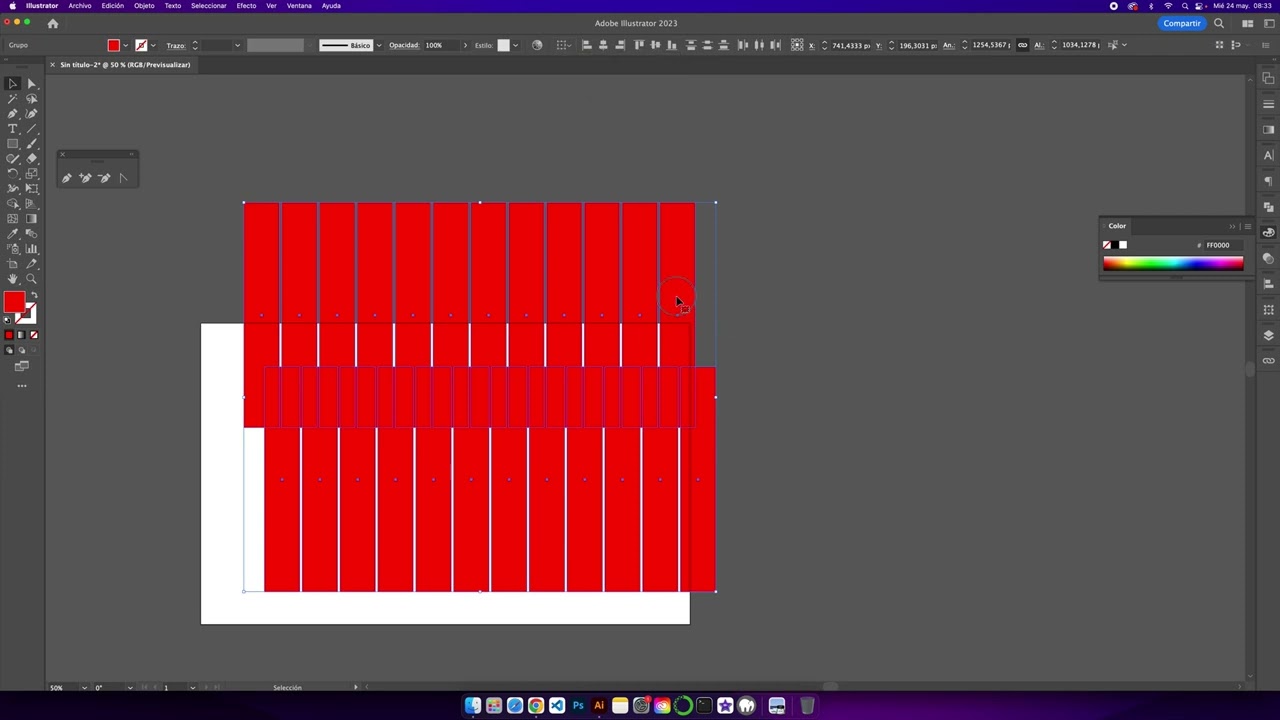Change screen mode button

pyautogui.click(x=21, y=366)
